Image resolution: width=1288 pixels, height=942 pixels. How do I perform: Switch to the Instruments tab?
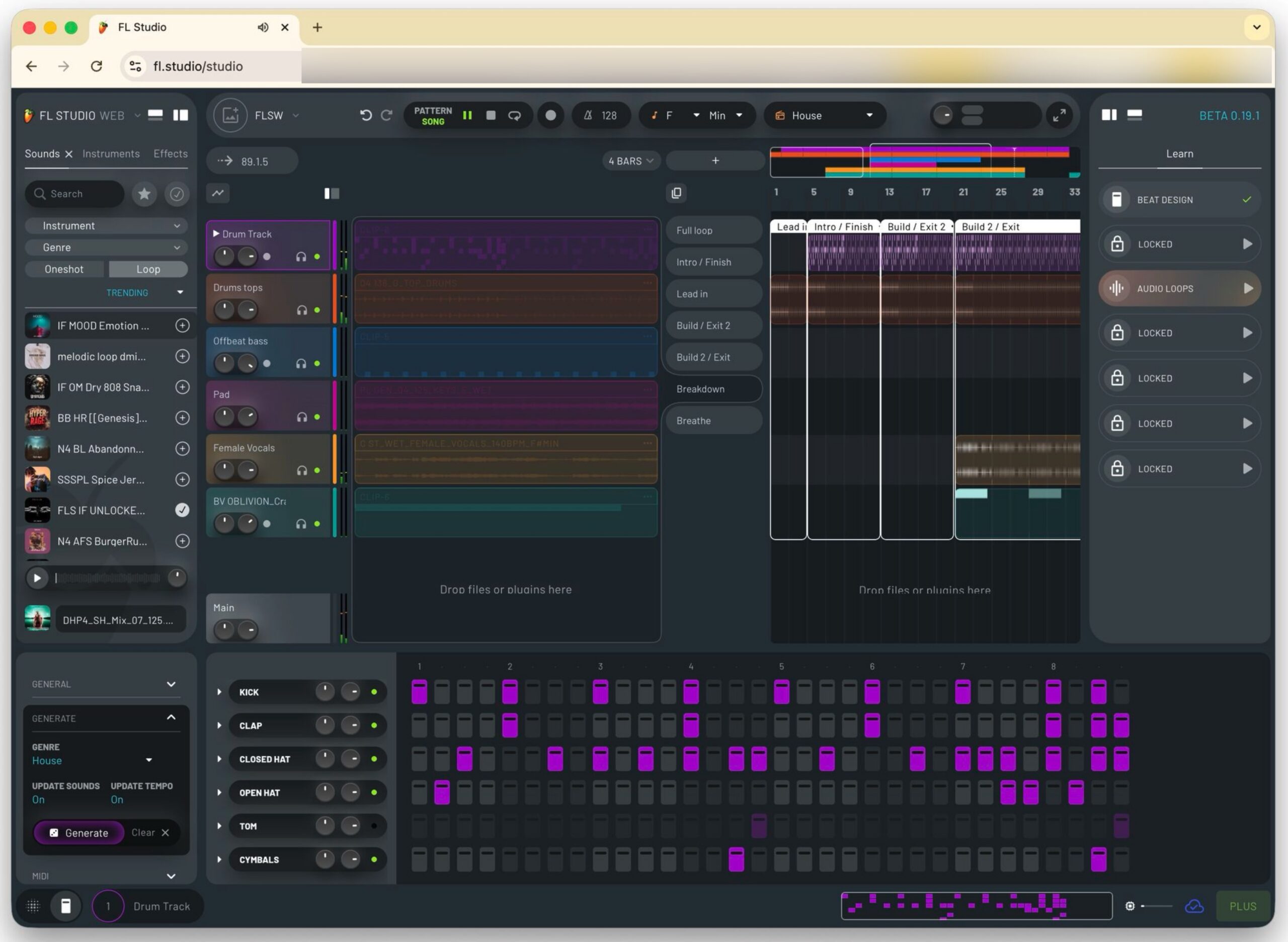point(111,153)
